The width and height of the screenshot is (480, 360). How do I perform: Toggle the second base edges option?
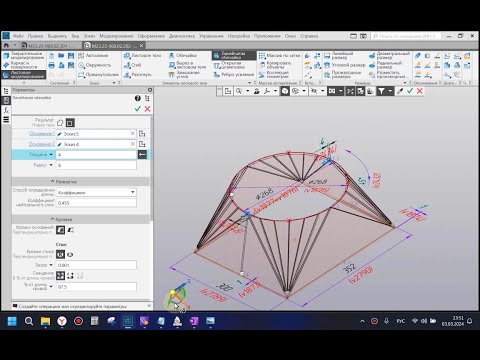click(x=70, y=230)
